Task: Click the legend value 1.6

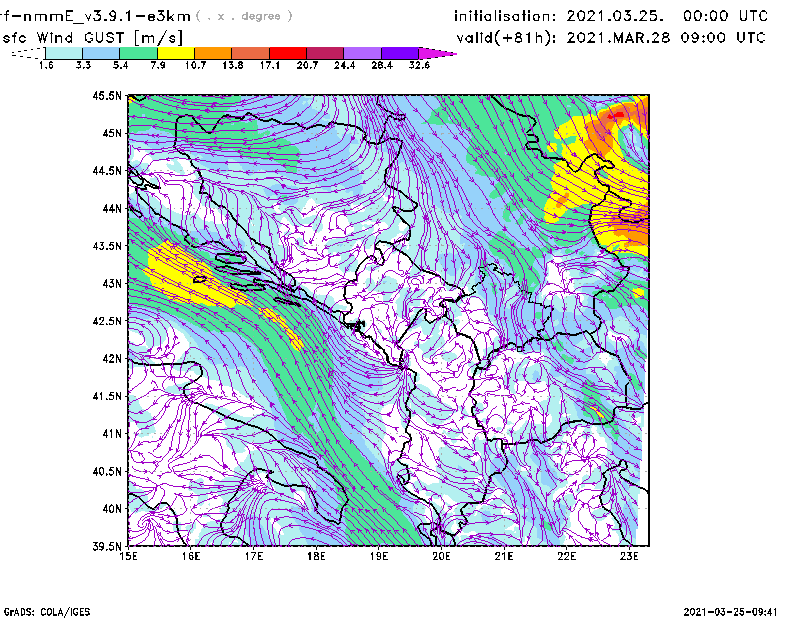Action: [x=46, y=65]
